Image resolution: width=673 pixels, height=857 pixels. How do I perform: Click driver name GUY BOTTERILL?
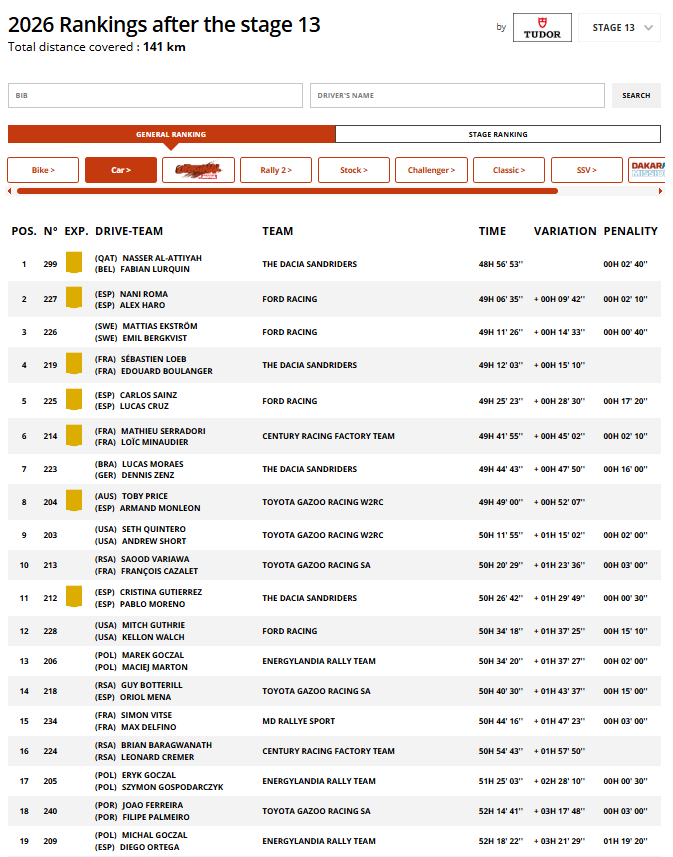(x=152, y=685)
